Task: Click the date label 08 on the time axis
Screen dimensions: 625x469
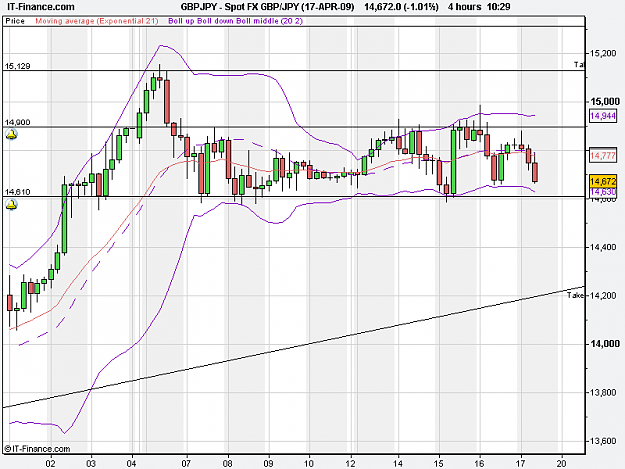Action: pyautogui.click(x=228, y=463)
